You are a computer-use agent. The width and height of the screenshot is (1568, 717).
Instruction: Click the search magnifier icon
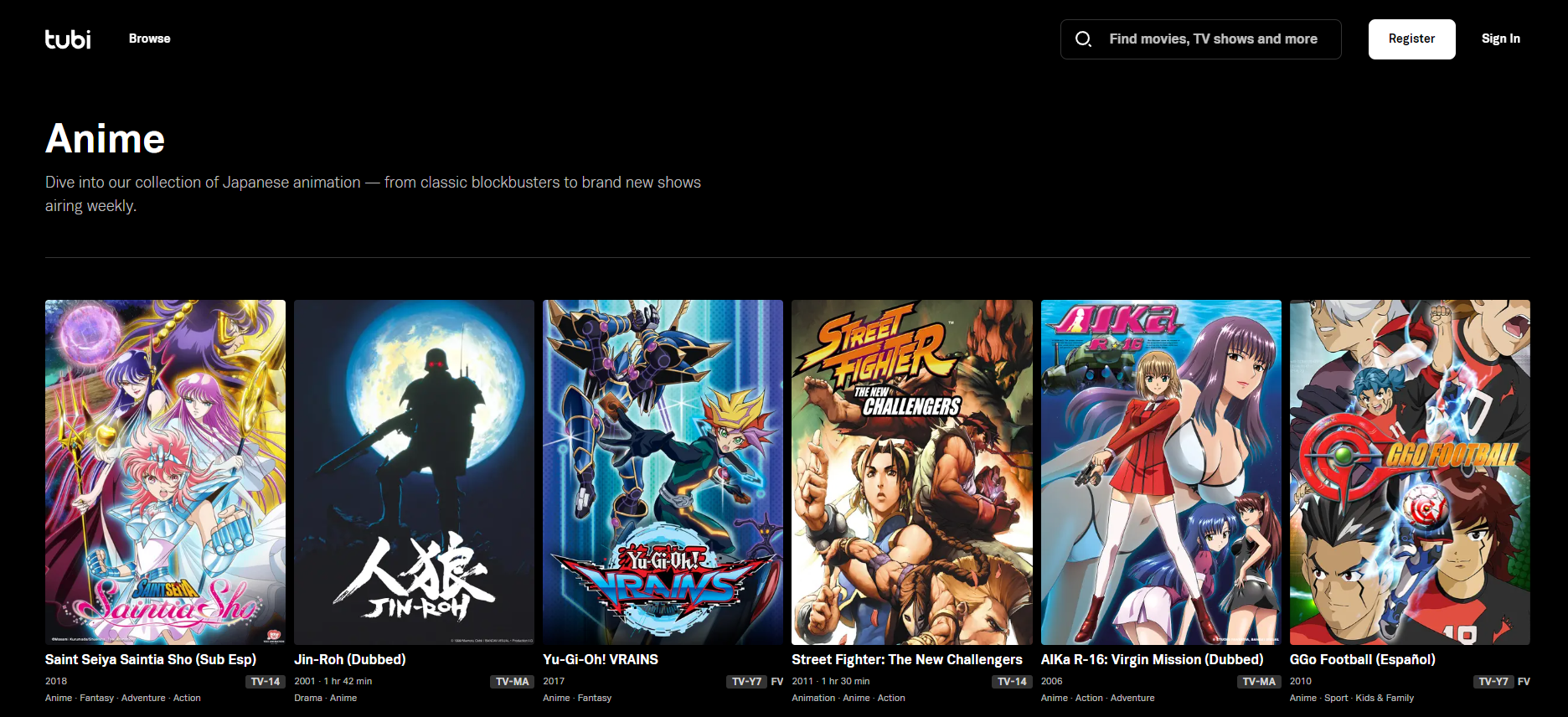[x=1083, y=39]
